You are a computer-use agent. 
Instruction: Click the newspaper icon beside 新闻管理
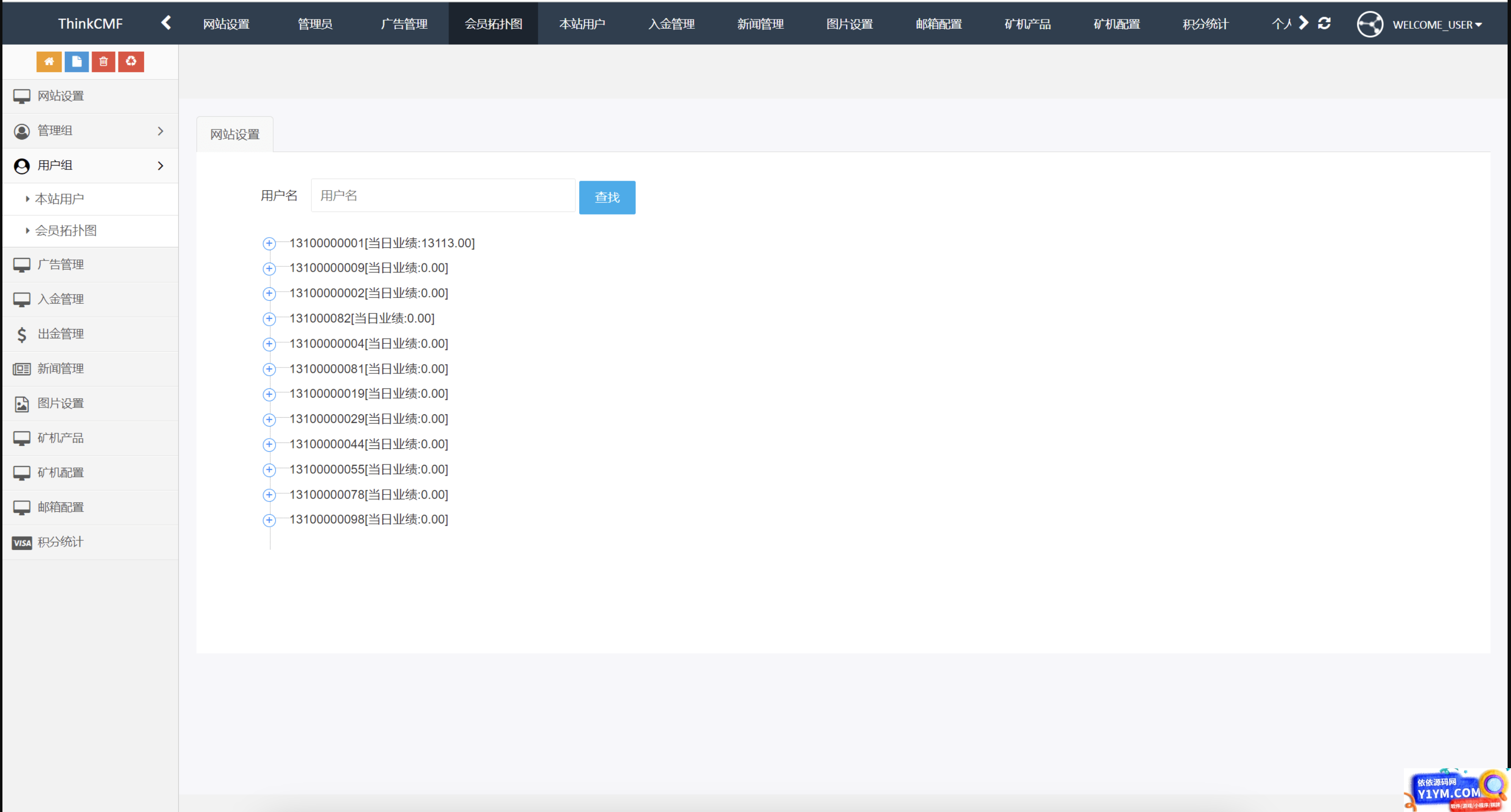point(22,369)
